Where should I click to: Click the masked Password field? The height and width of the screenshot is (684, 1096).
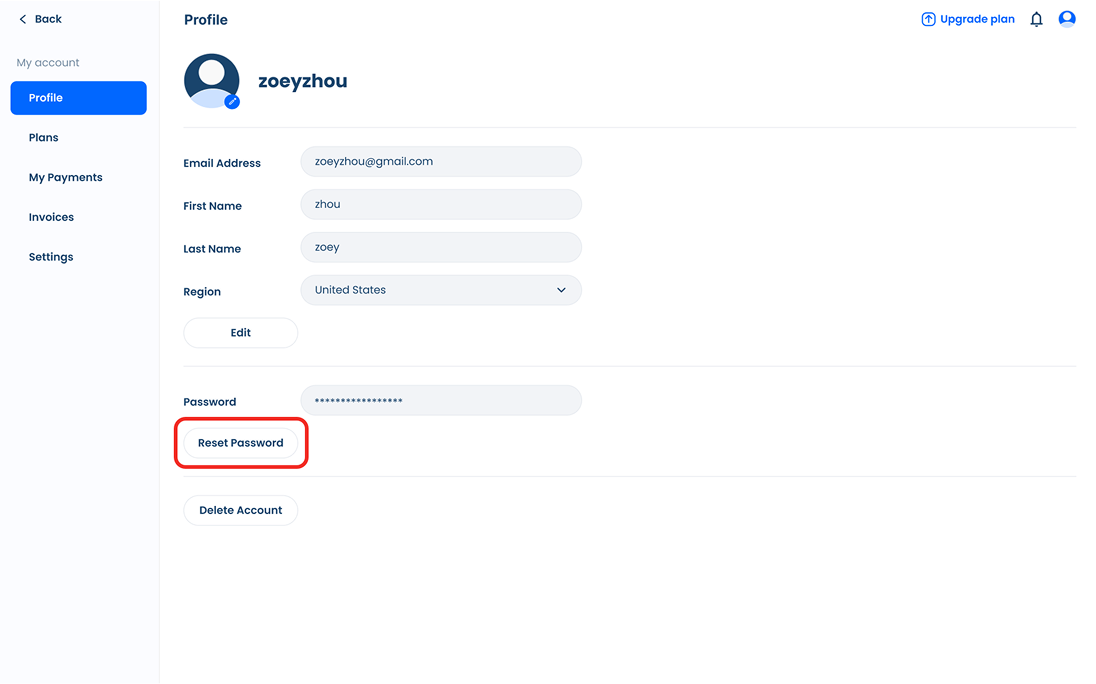[x=440, y=401]
